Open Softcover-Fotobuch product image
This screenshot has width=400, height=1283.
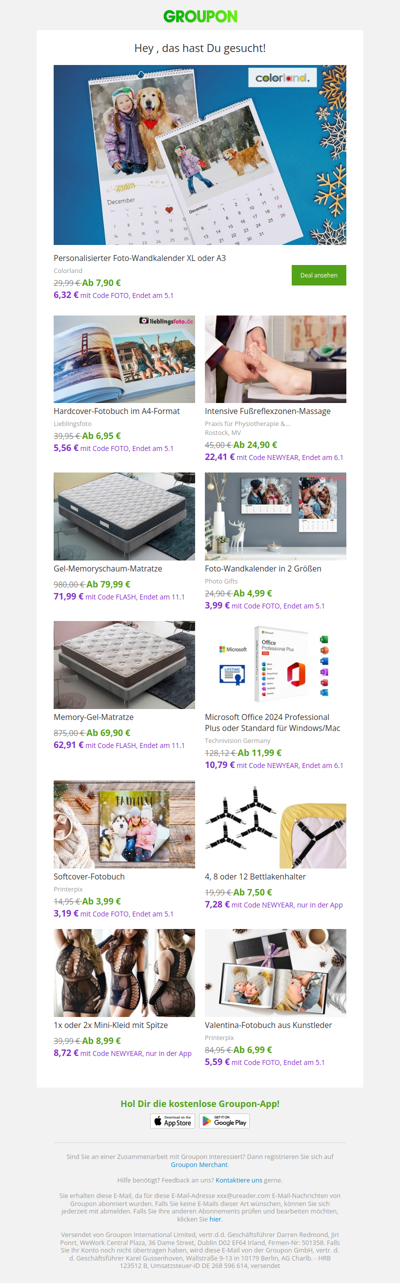124,824
